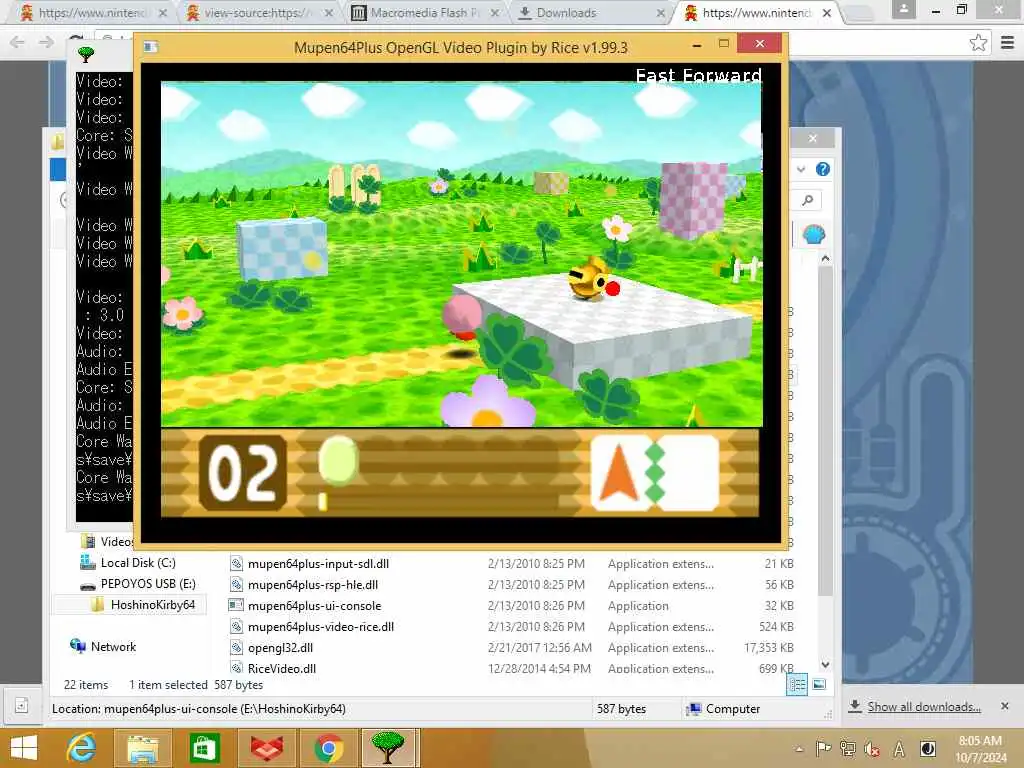Close the Mupen64Plus video window
Image resolution: width=1024 pixels, height=768 pixels.
click(x=759, y=43)
